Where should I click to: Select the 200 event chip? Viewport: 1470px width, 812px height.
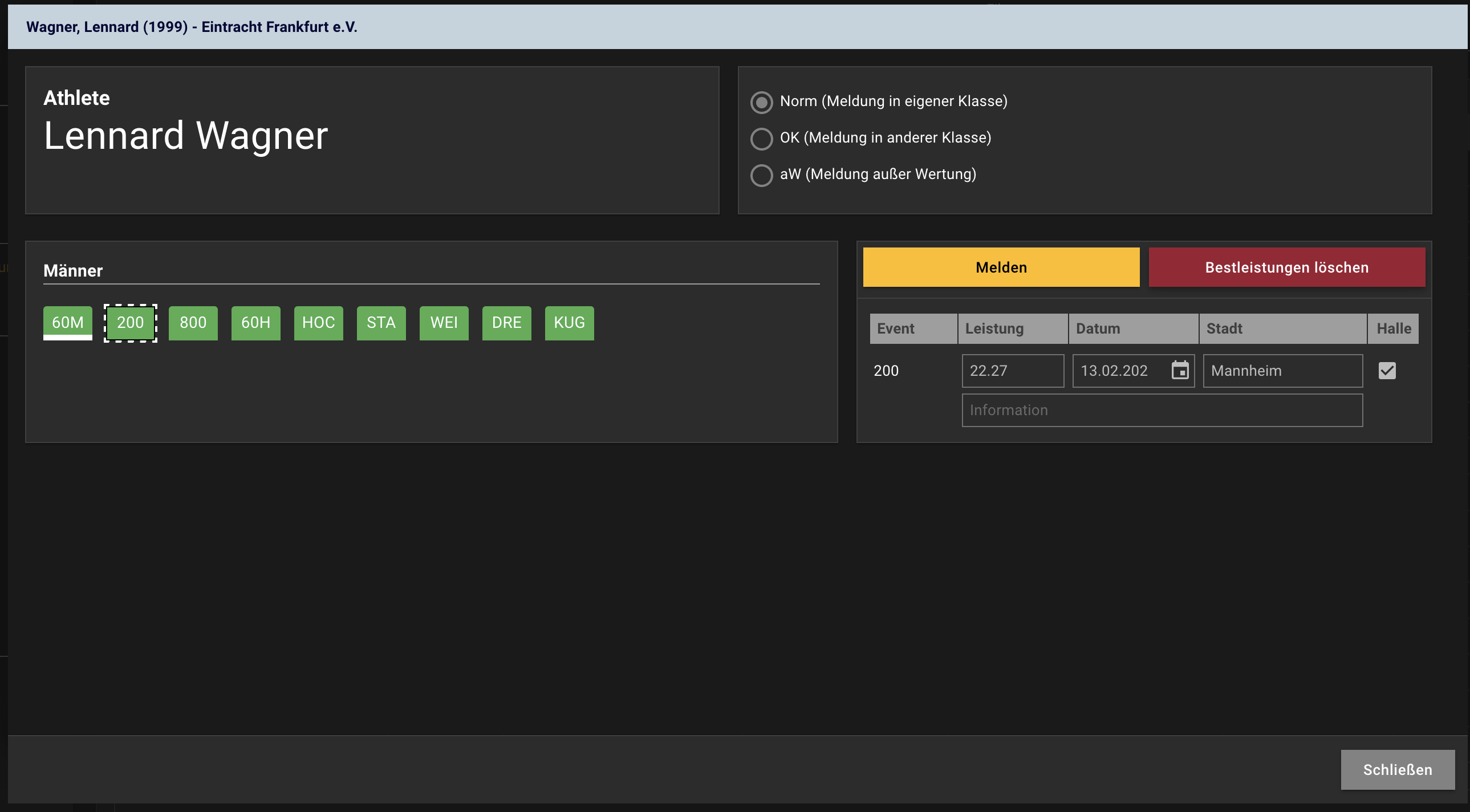coord(131,323)
